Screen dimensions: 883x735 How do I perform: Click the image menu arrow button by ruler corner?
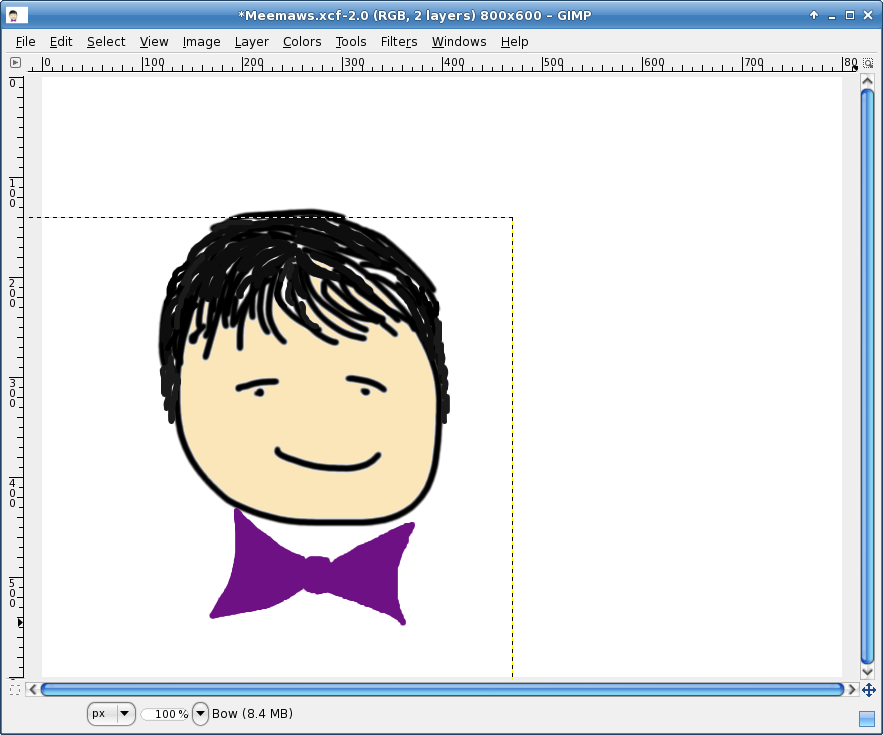(16, 63)
